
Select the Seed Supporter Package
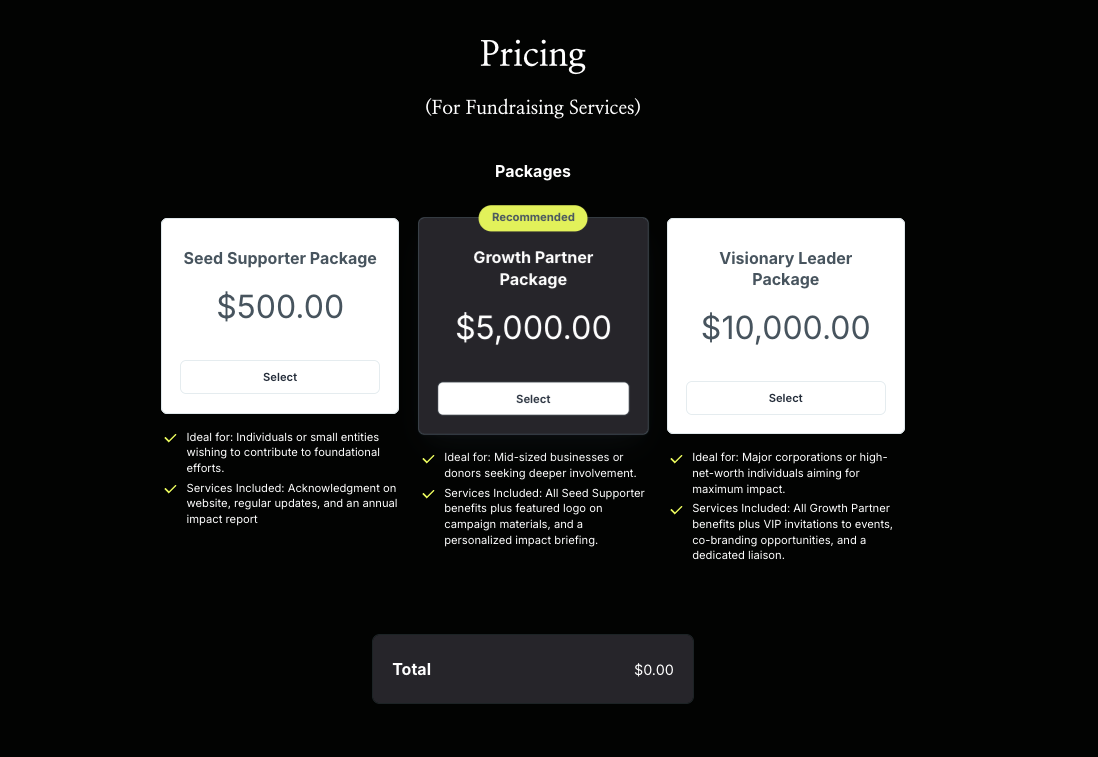point(280,377)
